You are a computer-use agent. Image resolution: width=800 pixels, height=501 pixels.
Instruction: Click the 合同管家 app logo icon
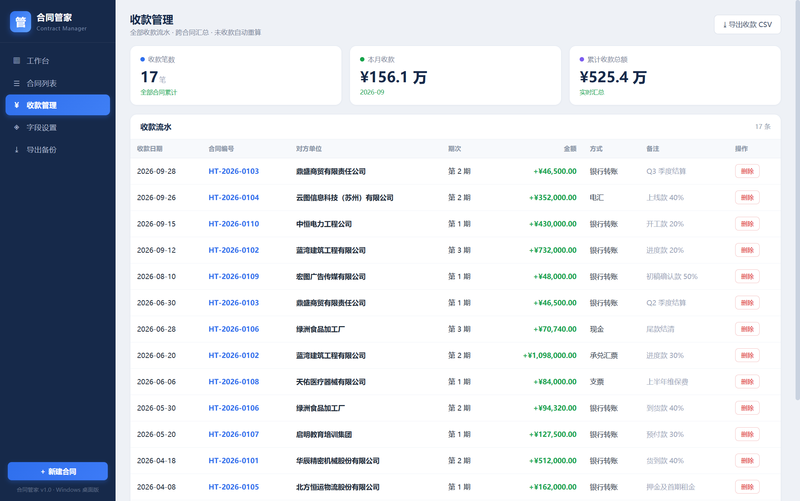(20, 22)
